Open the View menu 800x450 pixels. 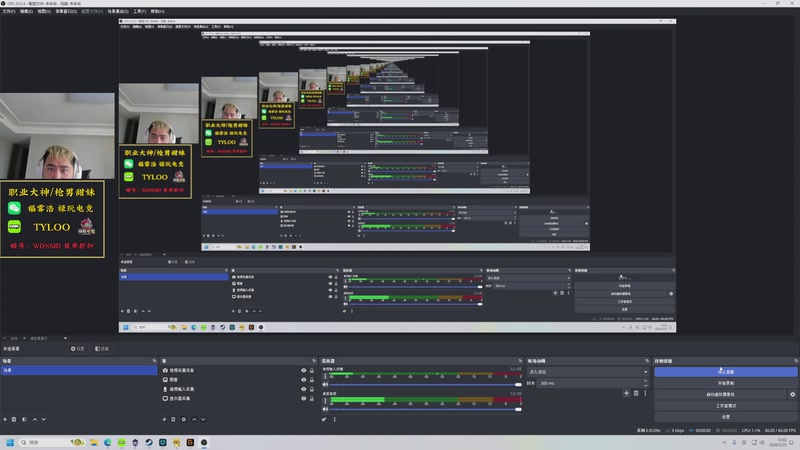(x=44, y=11)
